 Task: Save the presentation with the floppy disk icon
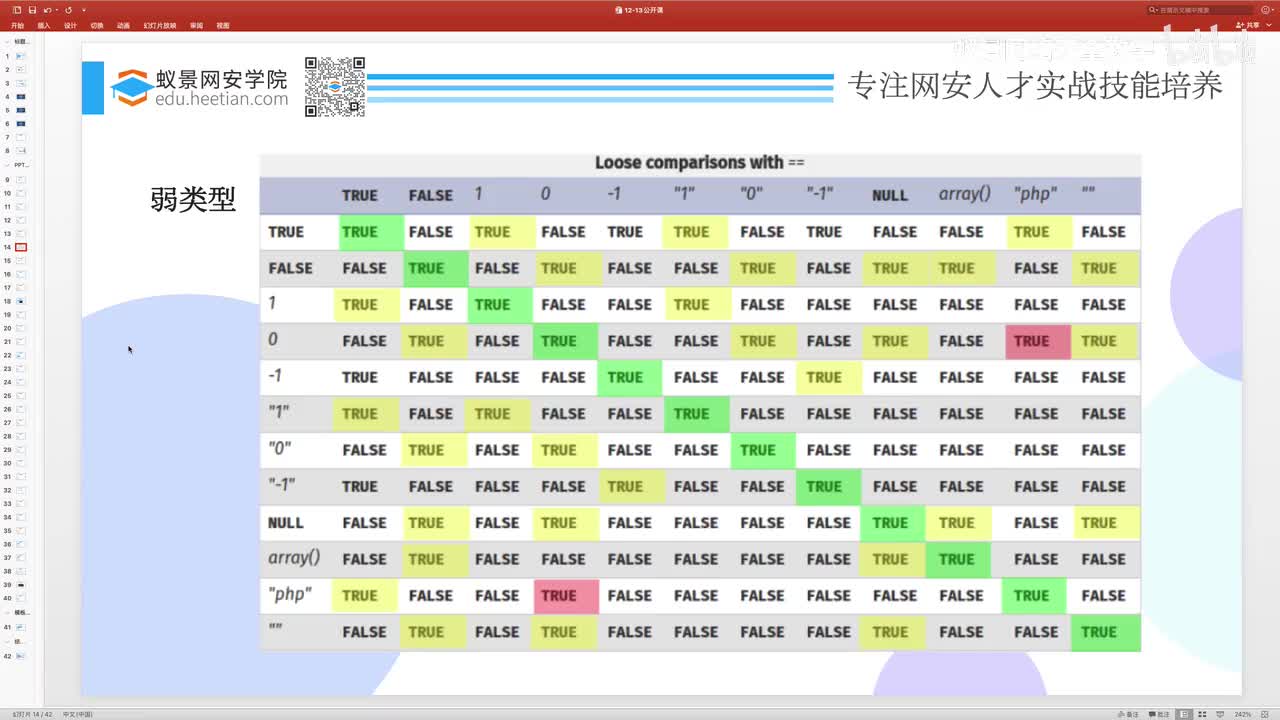tap(32, 10)
